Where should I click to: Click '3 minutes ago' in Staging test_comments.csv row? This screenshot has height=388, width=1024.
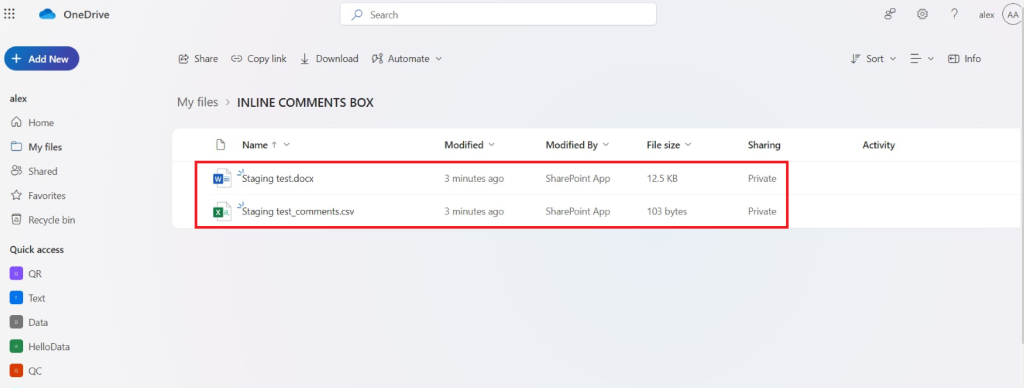click(474, 212)
